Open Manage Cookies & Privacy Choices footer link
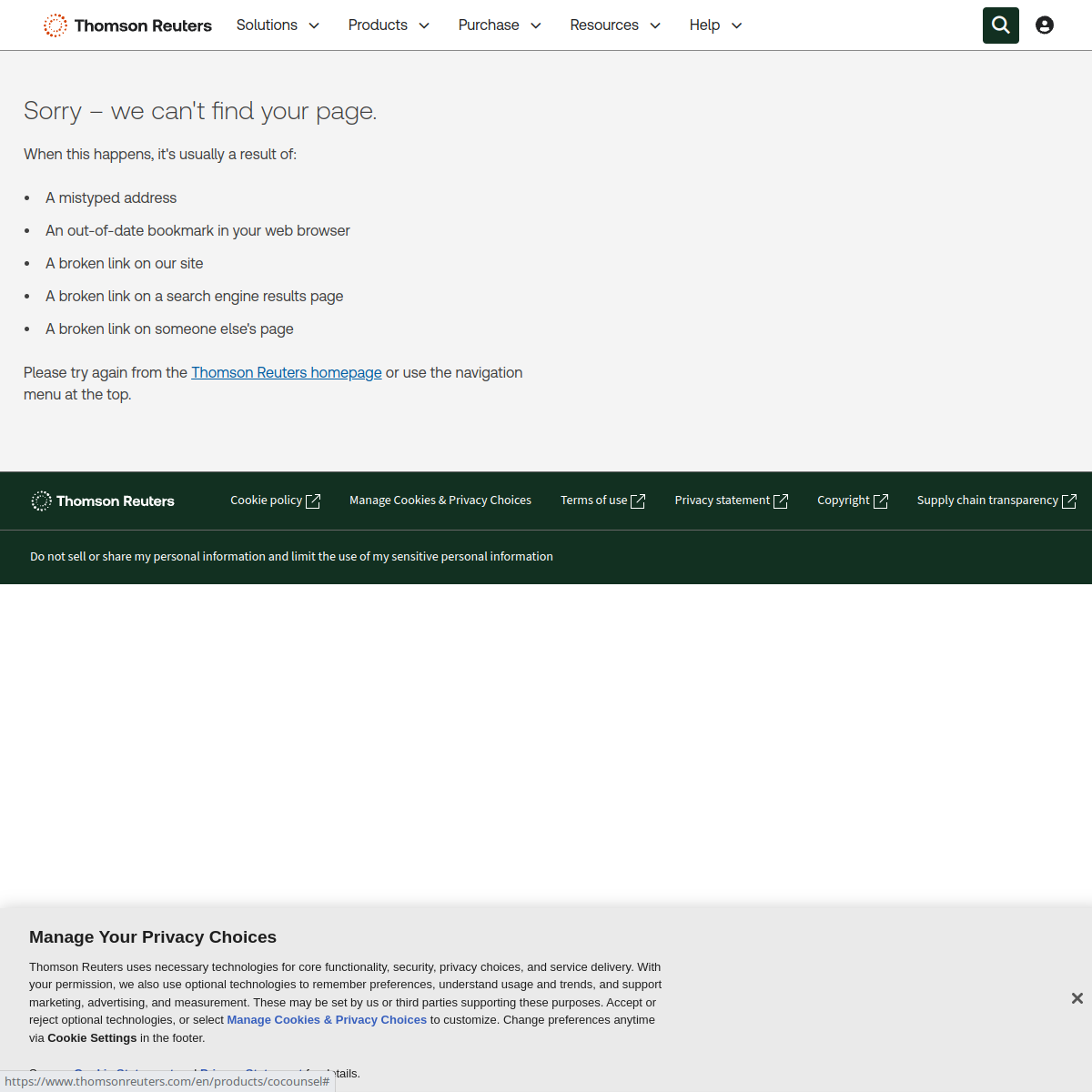 pyautogui.click(x=440, y=500)
